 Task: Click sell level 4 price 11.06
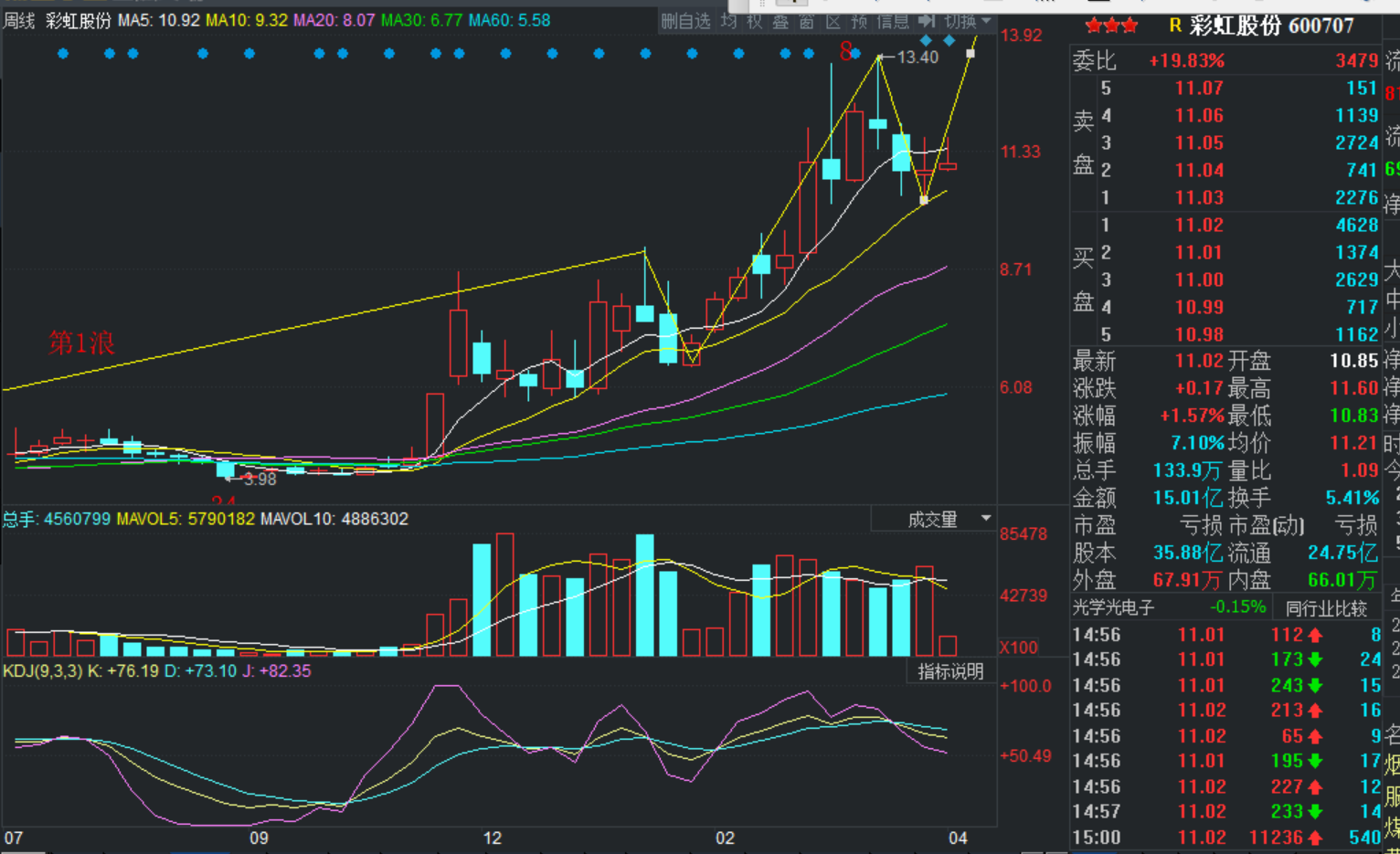(1198, 116)
